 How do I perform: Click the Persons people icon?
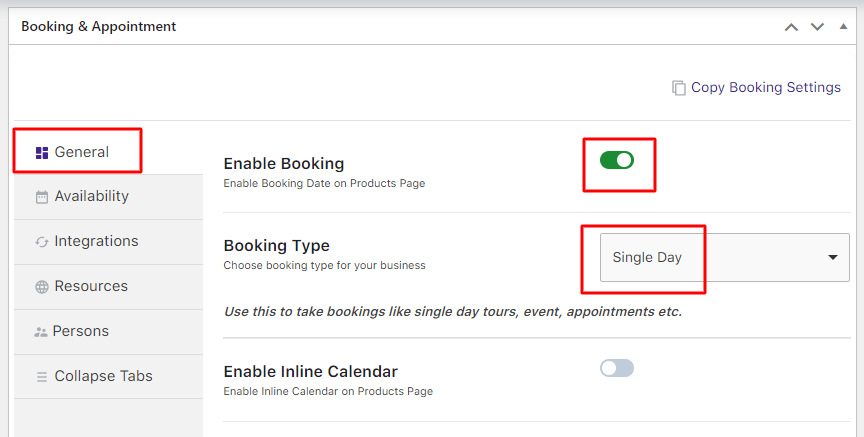[41, 332]
